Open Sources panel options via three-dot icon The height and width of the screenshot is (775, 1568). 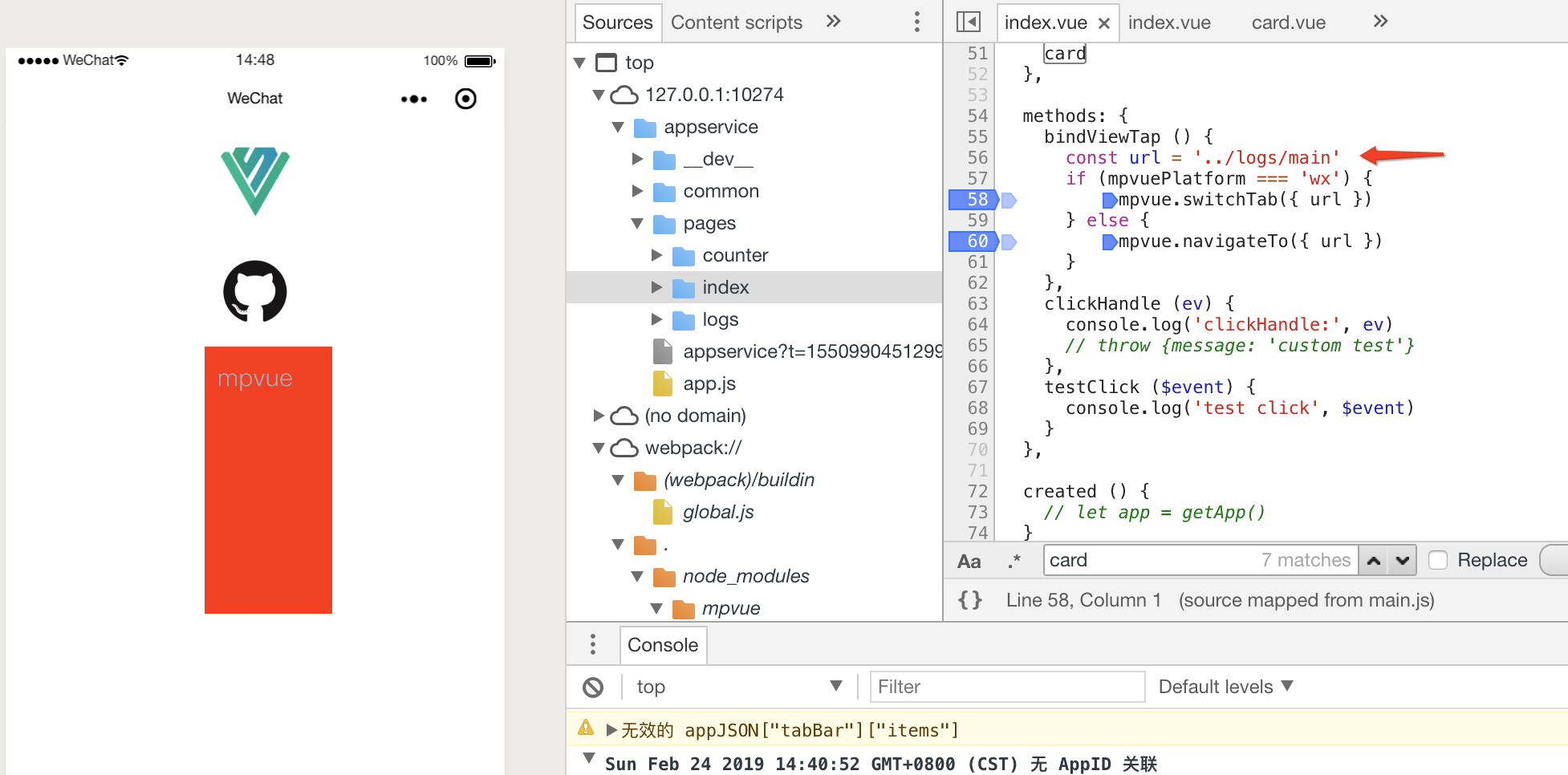coord(916,22)
